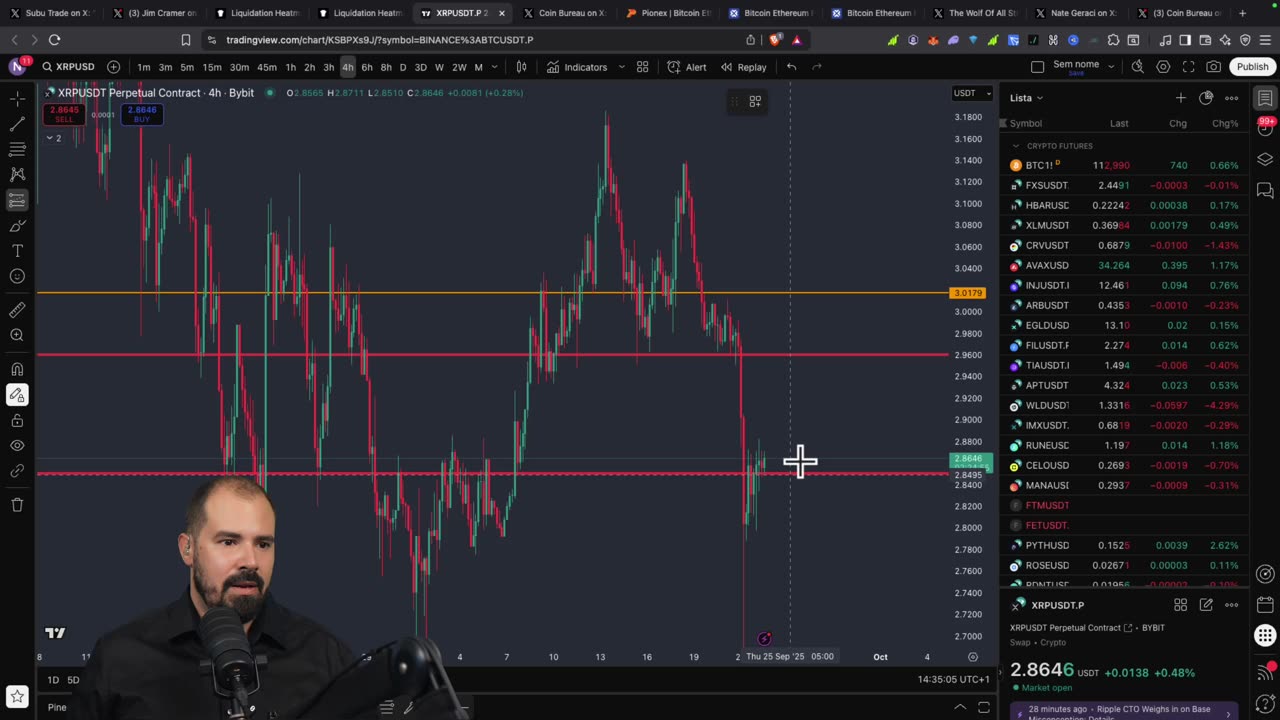Open the Indicators dialog
1280x720 pixels.
[577, 67]
